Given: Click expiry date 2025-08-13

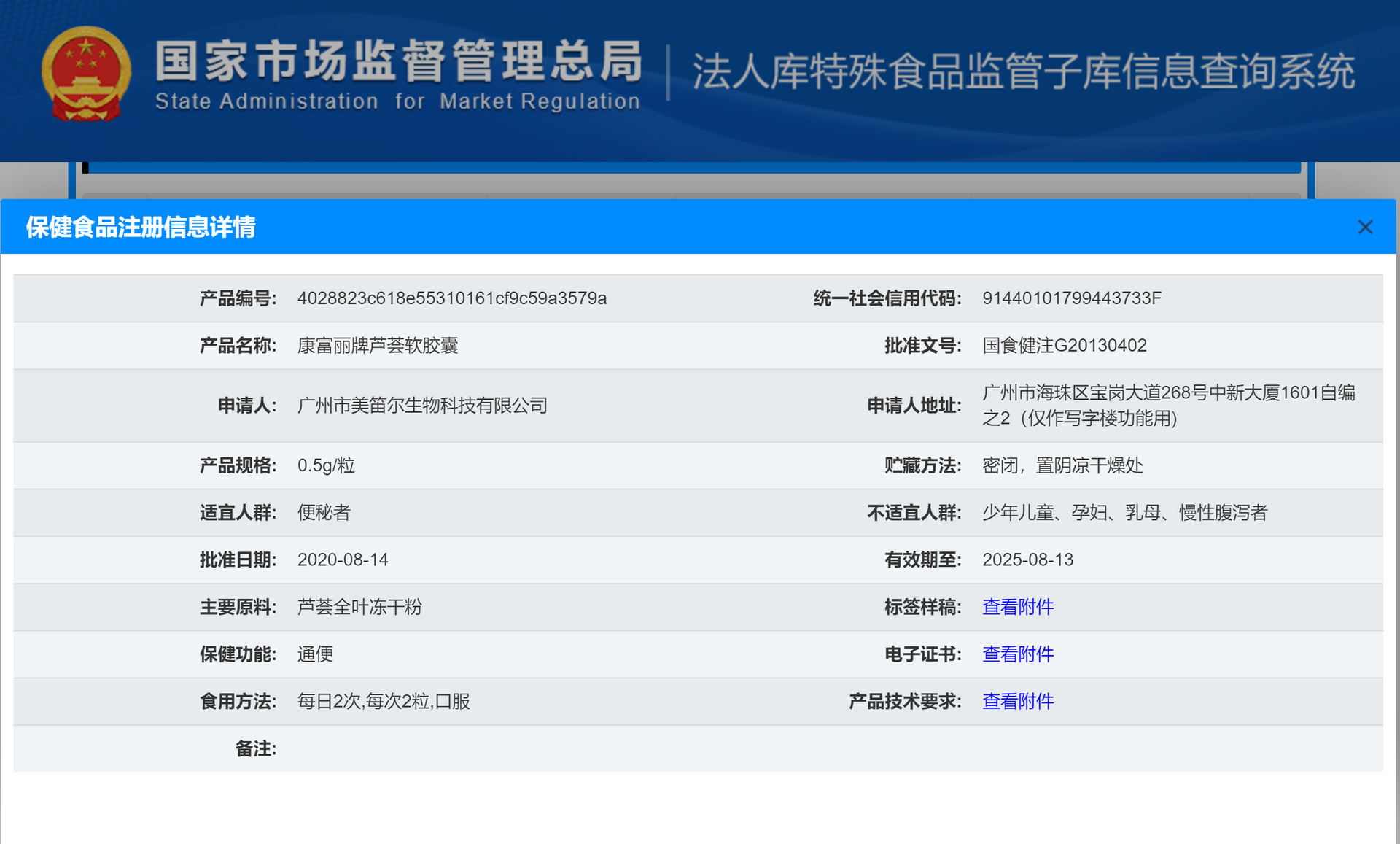Looking at the screenshot, I should [1027, 560].
